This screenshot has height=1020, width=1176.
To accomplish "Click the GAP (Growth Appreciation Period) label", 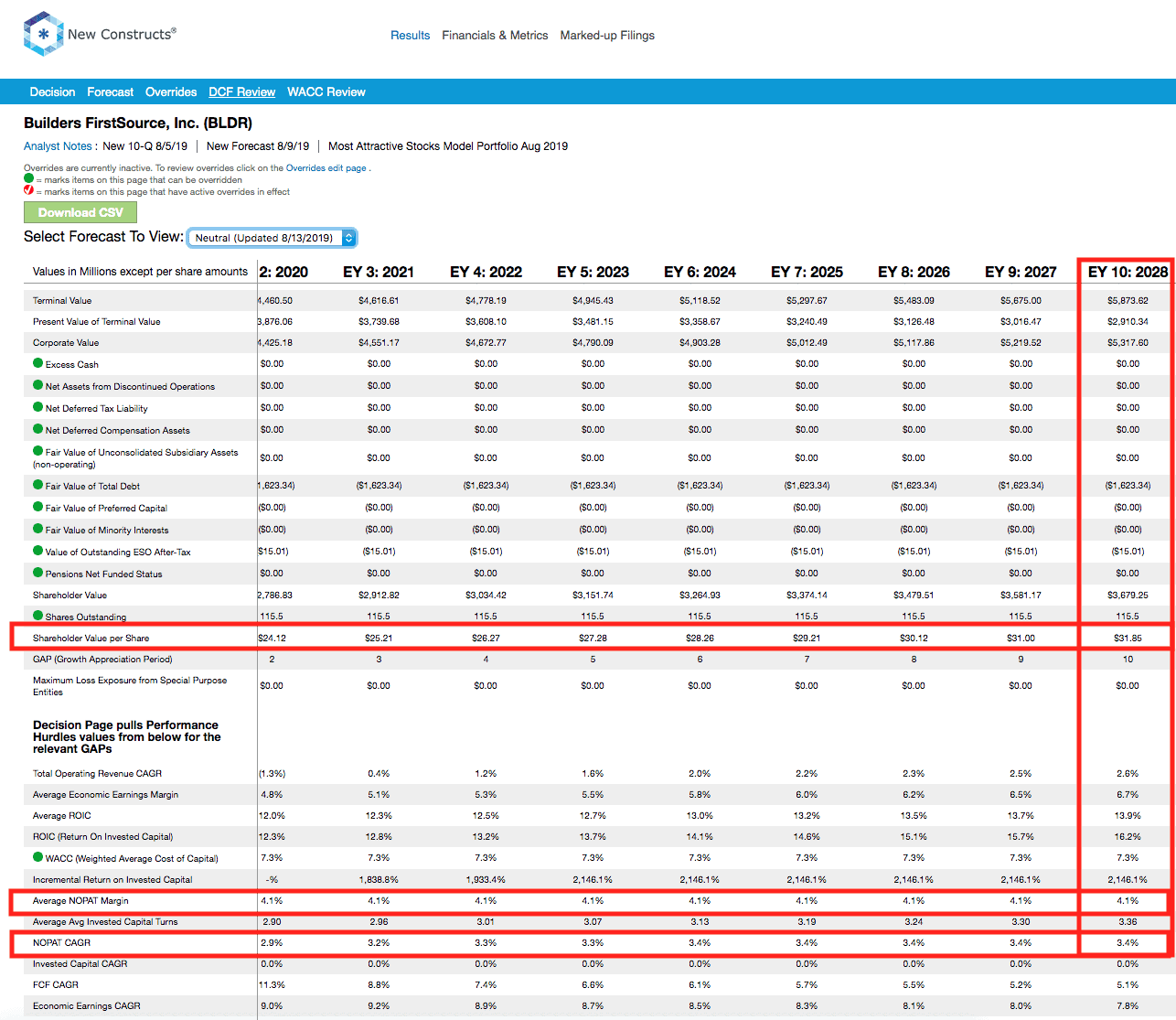I will pos(102,660).
